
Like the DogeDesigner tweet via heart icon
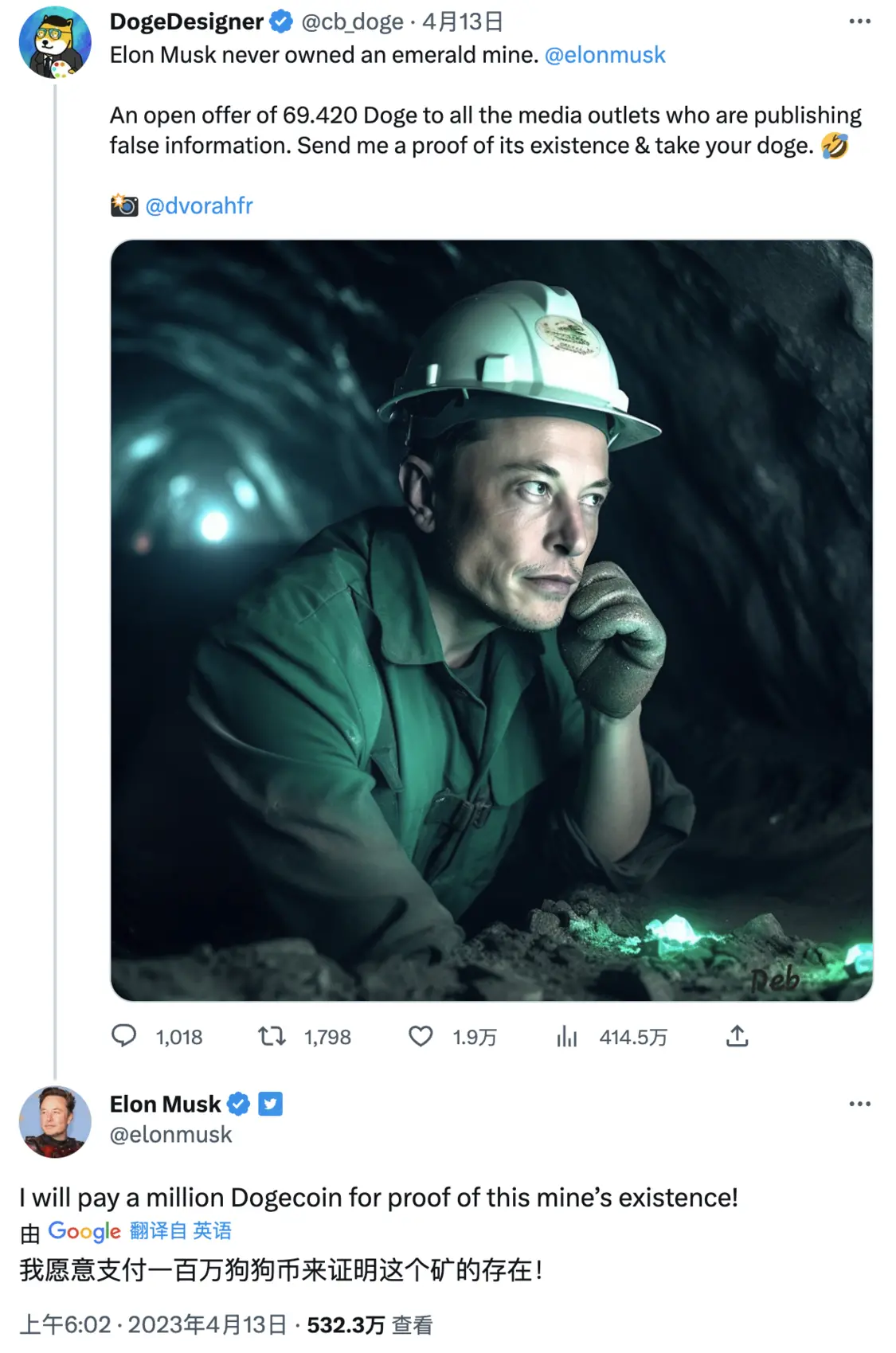pyautogui.click(x=421, y=1036)
